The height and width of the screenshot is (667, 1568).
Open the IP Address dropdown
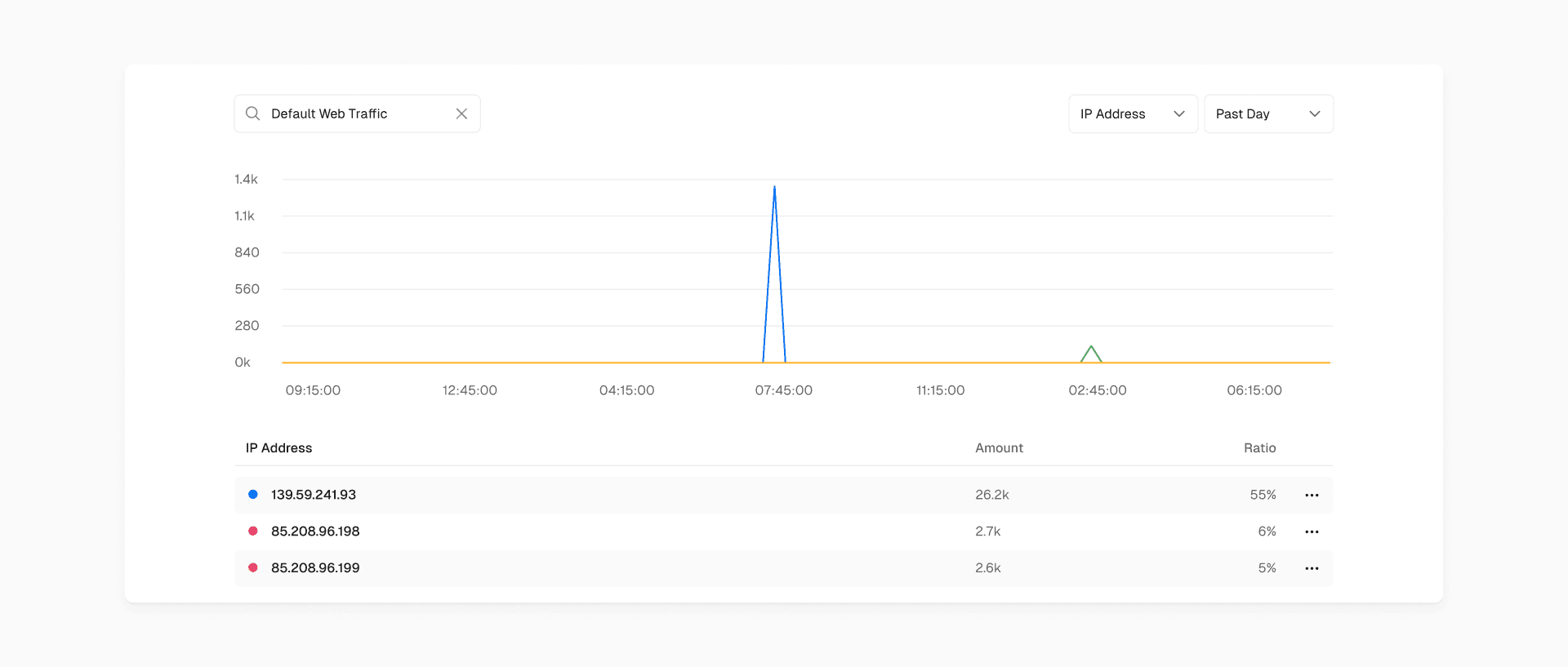(x=1132, y=113)
